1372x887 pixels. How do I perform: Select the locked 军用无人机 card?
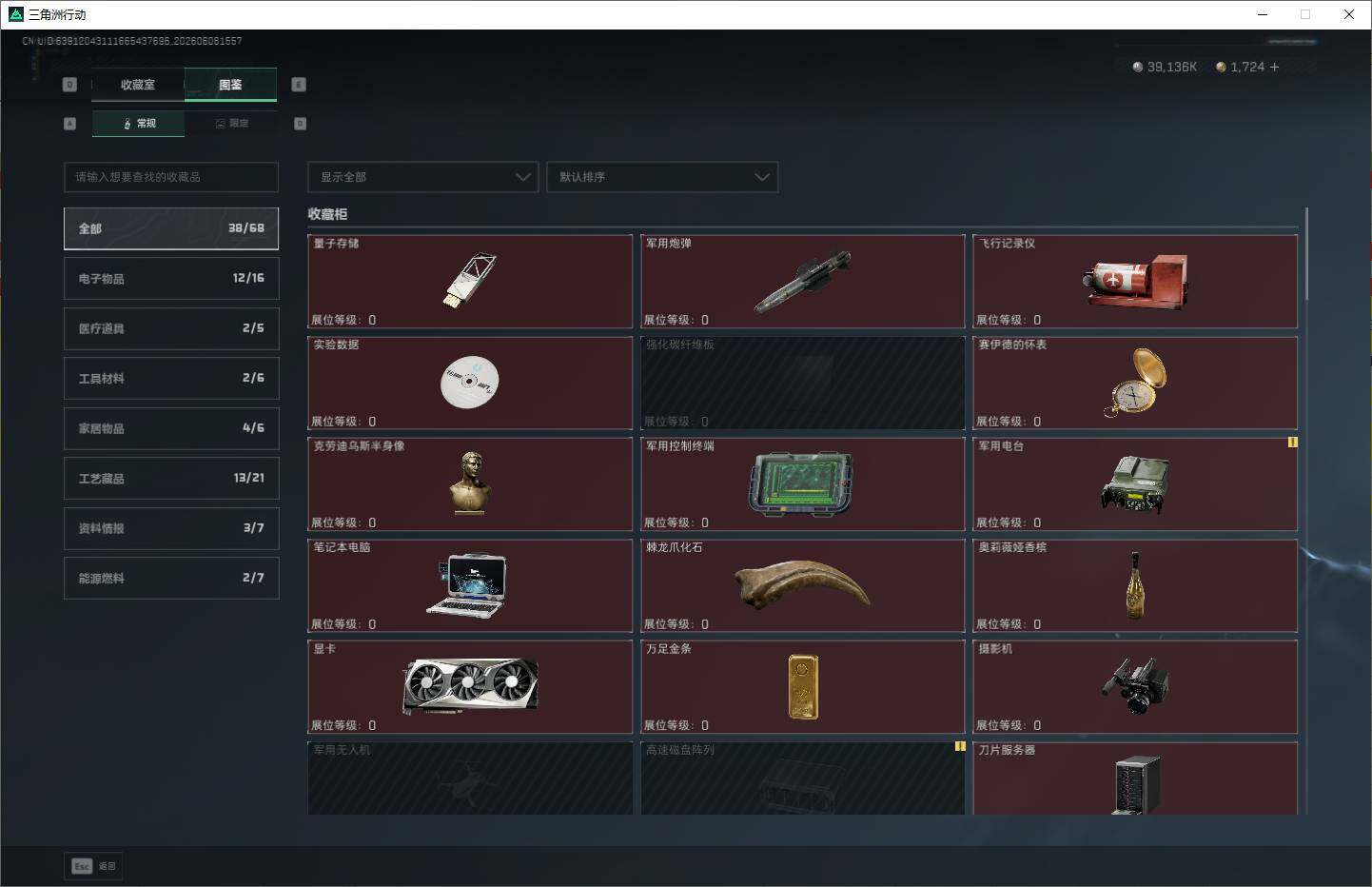470,779
